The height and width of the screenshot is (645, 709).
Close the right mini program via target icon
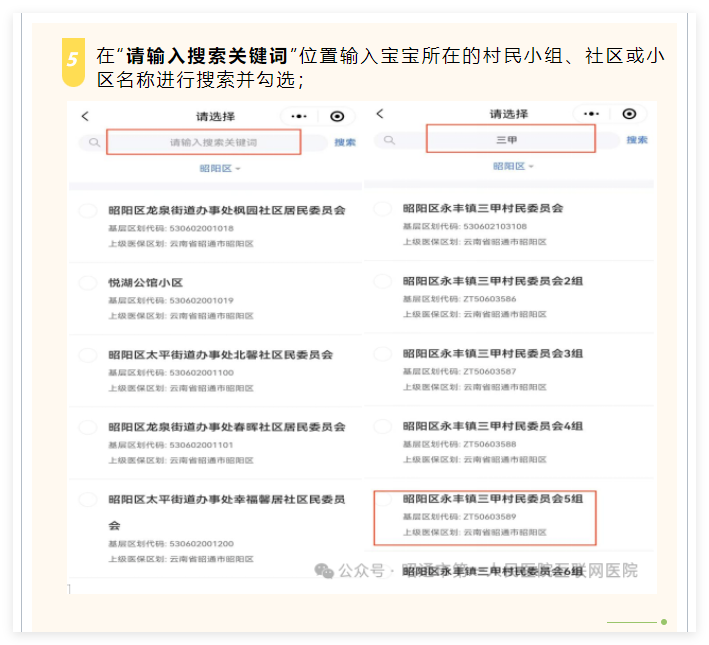(629, 114)
